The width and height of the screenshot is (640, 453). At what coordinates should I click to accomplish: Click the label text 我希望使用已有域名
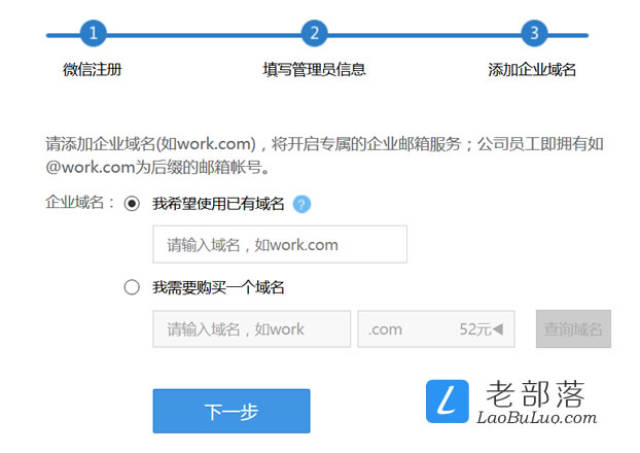tap(218, 204)
